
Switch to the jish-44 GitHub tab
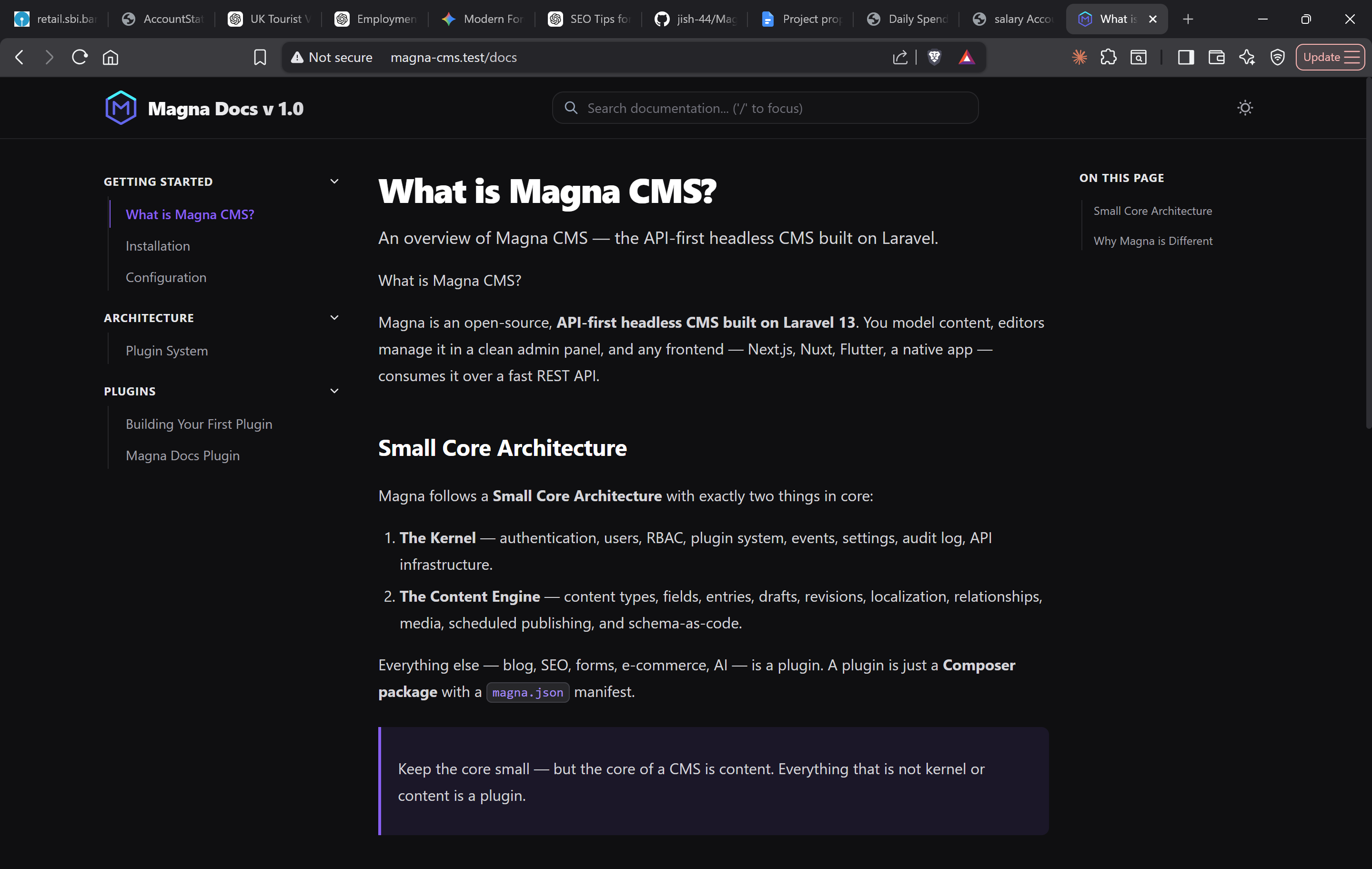(x=695, y=19)
